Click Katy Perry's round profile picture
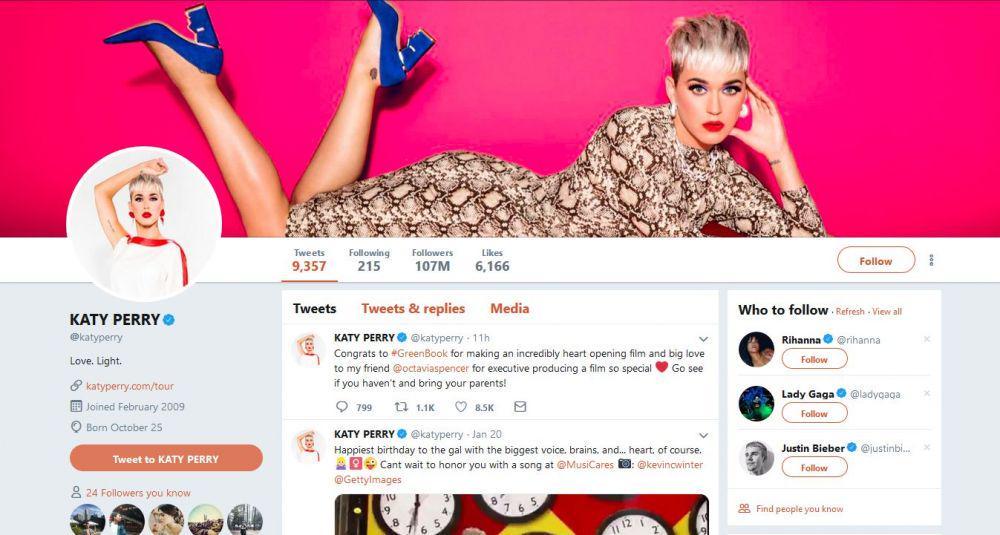Screen dimensions: 1000x535 (x=144, y=224)
